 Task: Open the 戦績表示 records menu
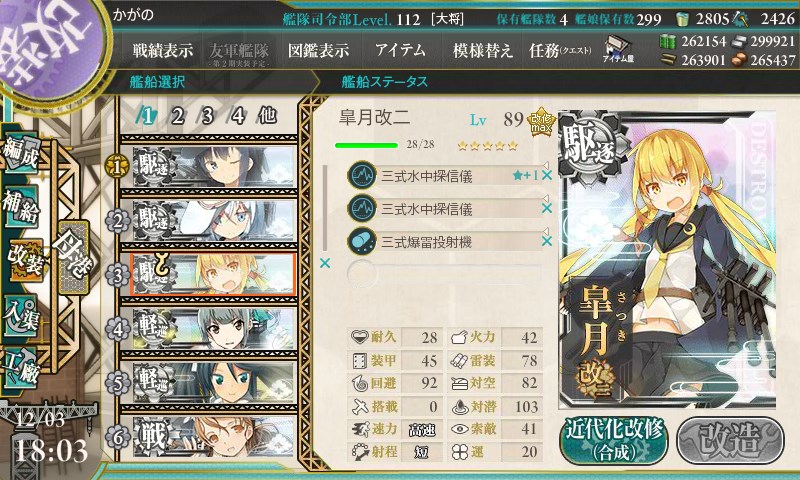click(163, 50)
